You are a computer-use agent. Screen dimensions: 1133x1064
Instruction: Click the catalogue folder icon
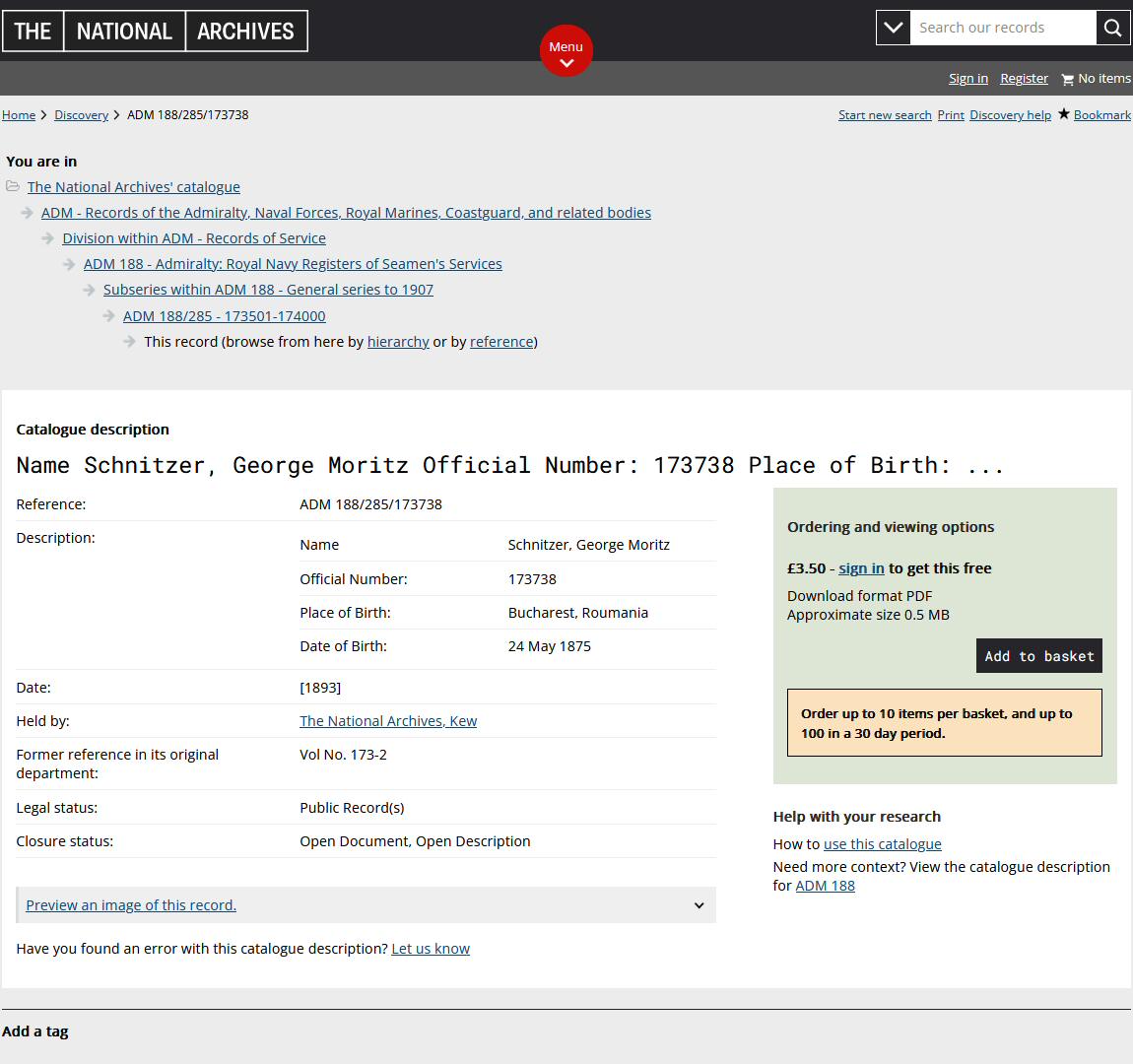tap(13, 186)
